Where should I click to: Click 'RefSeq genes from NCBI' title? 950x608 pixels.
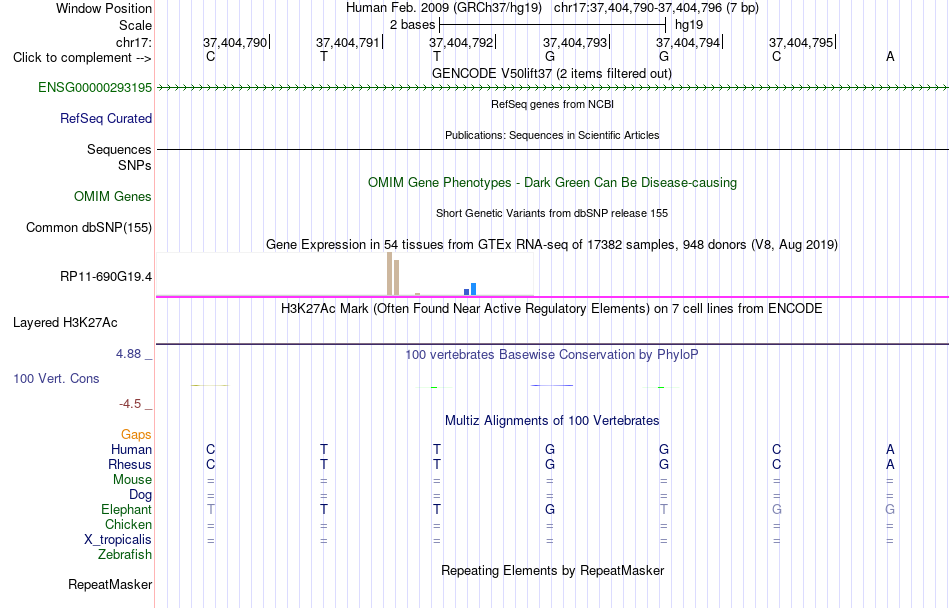(x=553, y=104)
